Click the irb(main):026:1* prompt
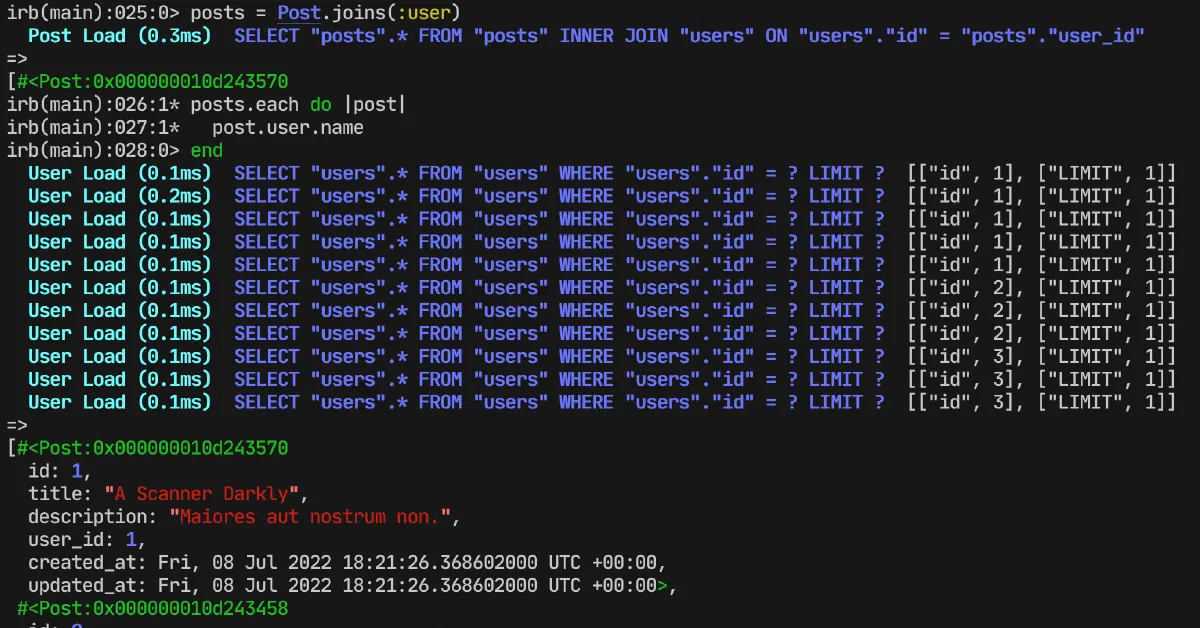This screenshot has width=1200, height=628. [x=93, y=105]
